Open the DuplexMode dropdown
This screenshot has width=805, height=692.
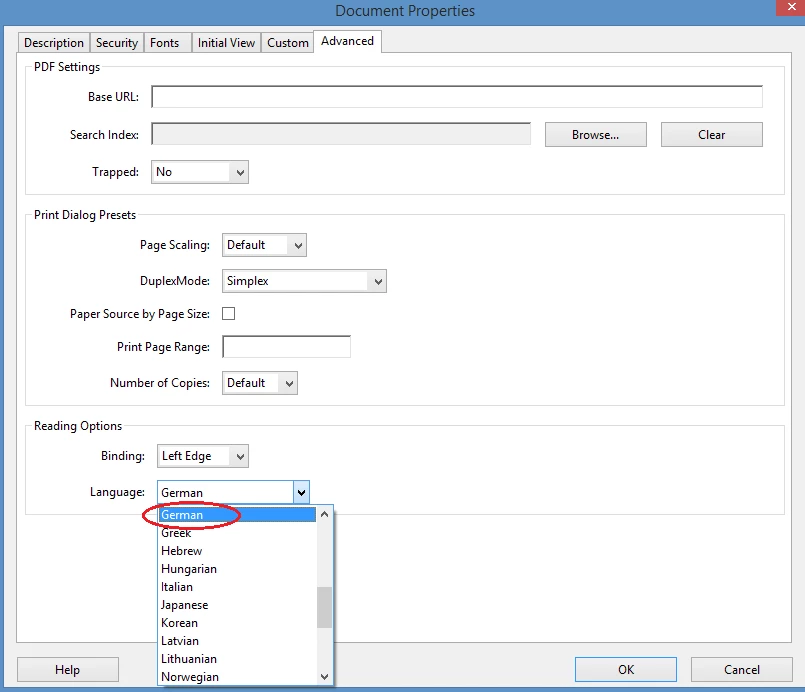pos(304,281)
